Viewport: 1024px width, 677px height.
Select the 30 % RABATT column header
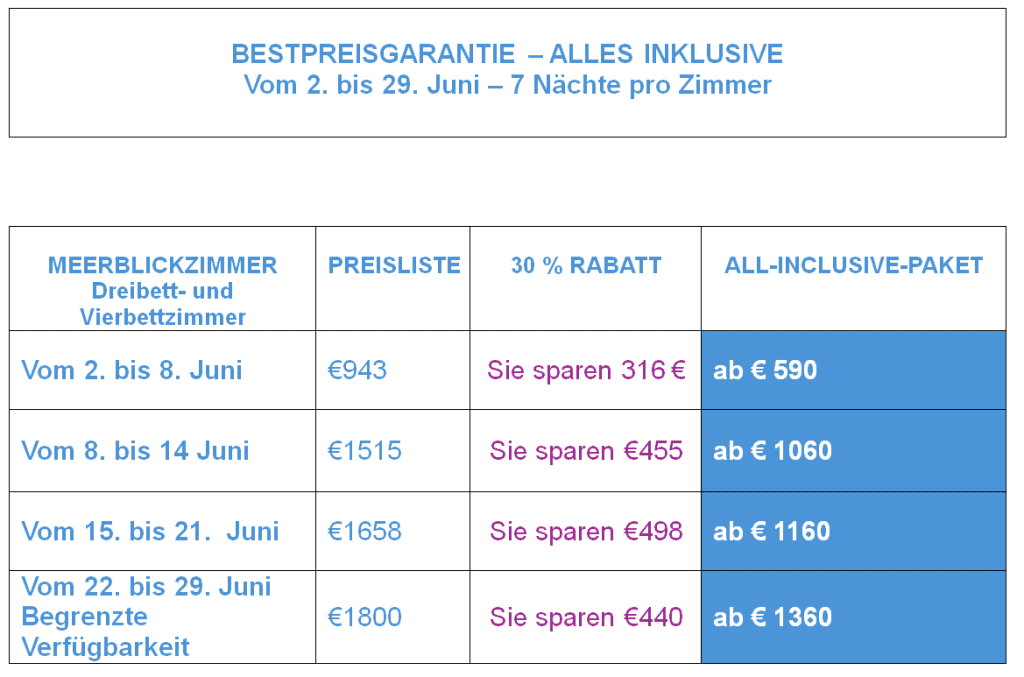(586, 266)
